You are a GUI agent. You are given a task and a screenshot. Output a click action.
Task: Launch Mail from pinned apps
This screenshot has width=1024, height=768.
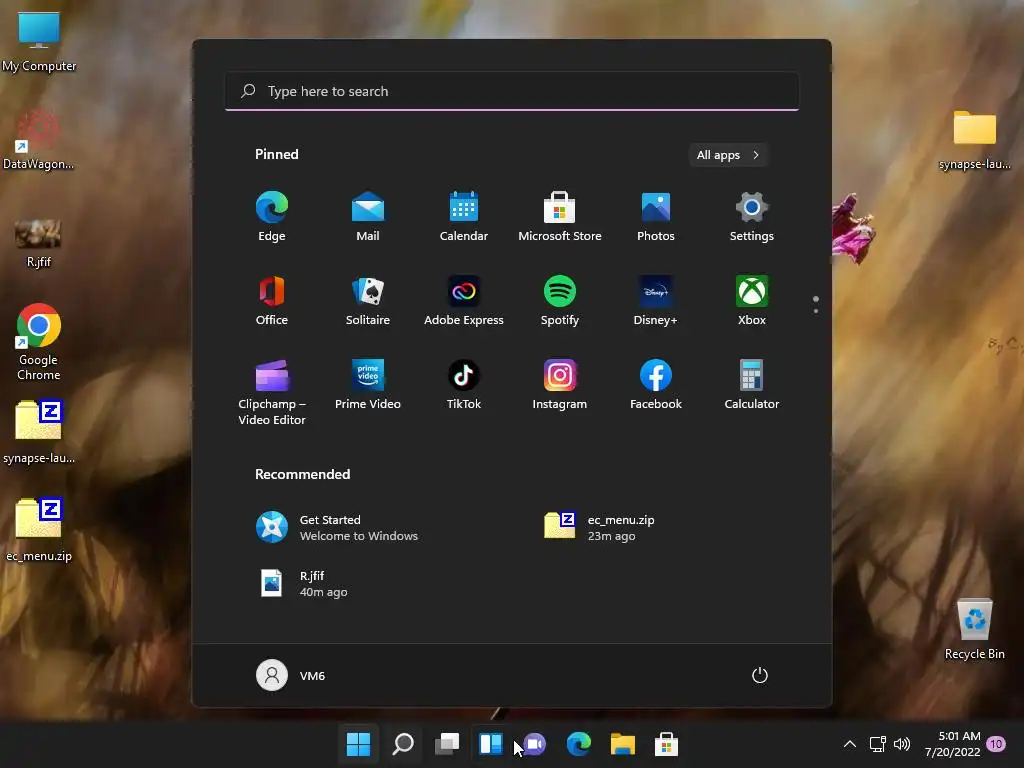point(368,217)
